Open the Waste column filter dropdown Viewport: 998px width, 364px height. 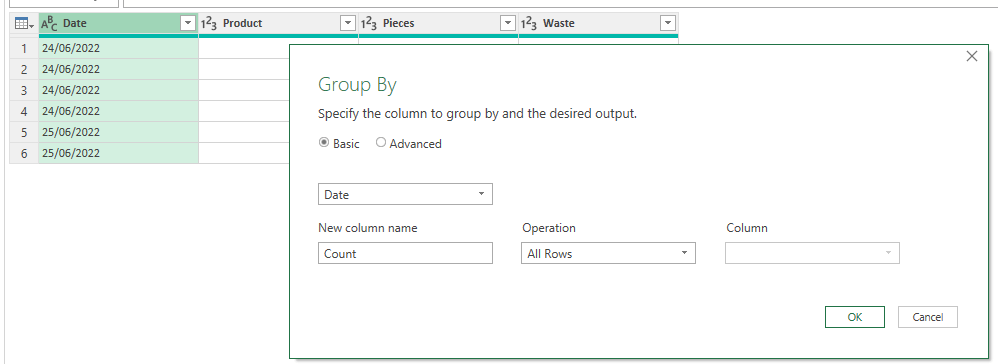coord(668,24)
